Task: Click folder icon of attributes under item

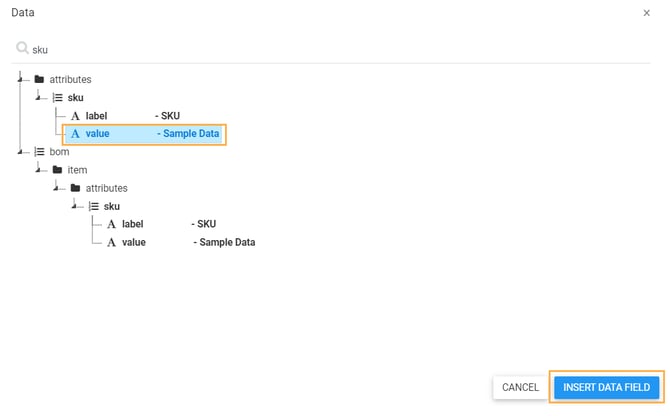Action: click(x=75, y=188)
